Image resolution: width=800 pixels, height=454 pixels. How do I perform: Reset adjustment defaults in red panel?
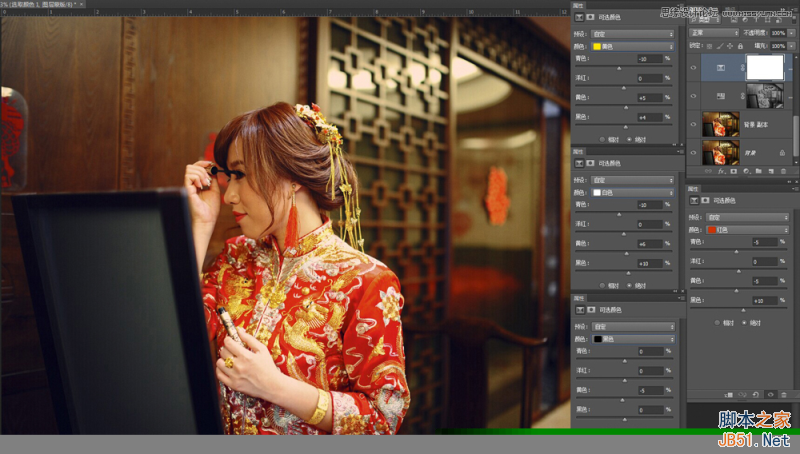756,395
